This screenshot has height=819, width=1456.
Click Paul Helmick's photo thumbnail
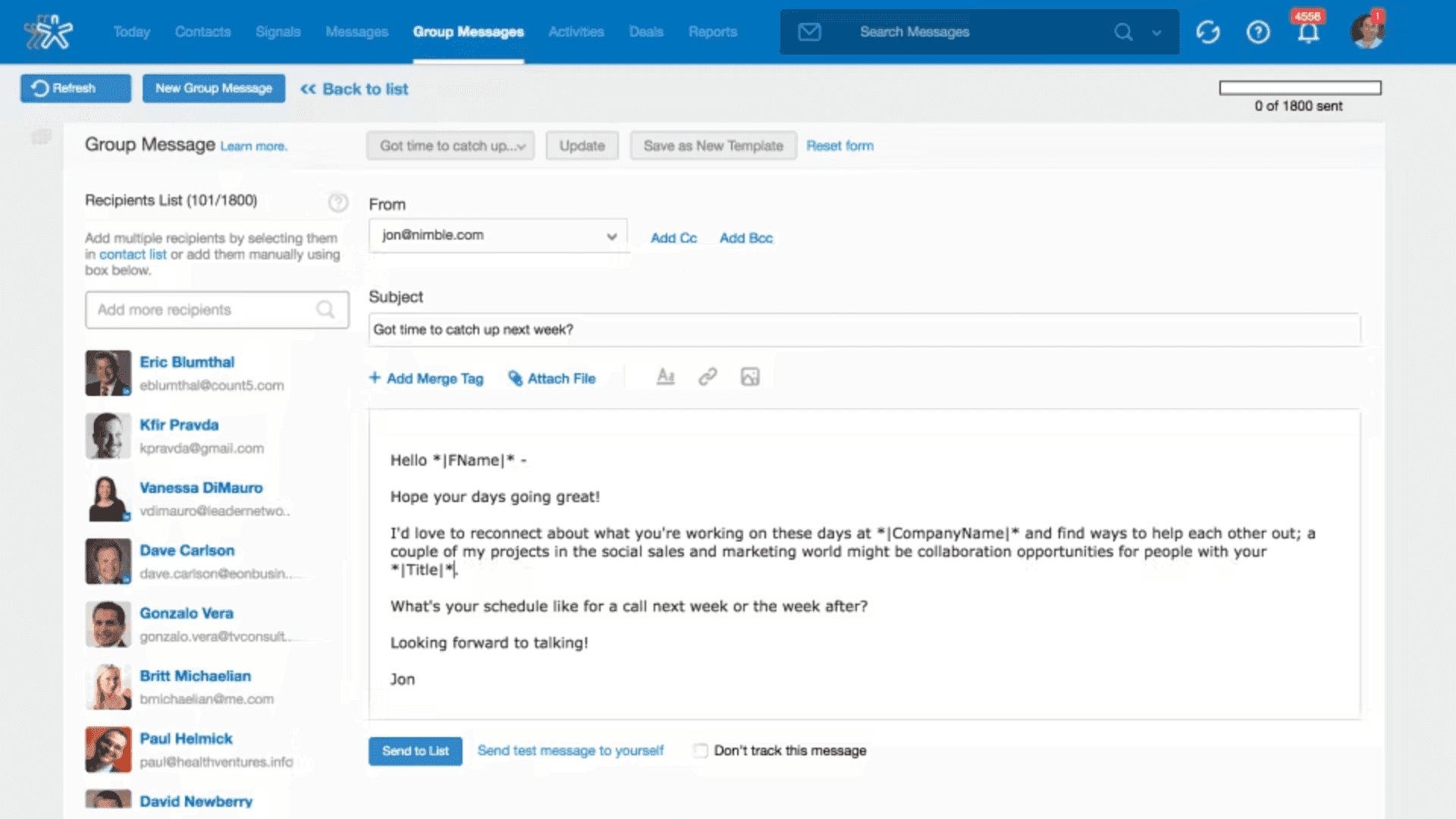tap(108, 750)
